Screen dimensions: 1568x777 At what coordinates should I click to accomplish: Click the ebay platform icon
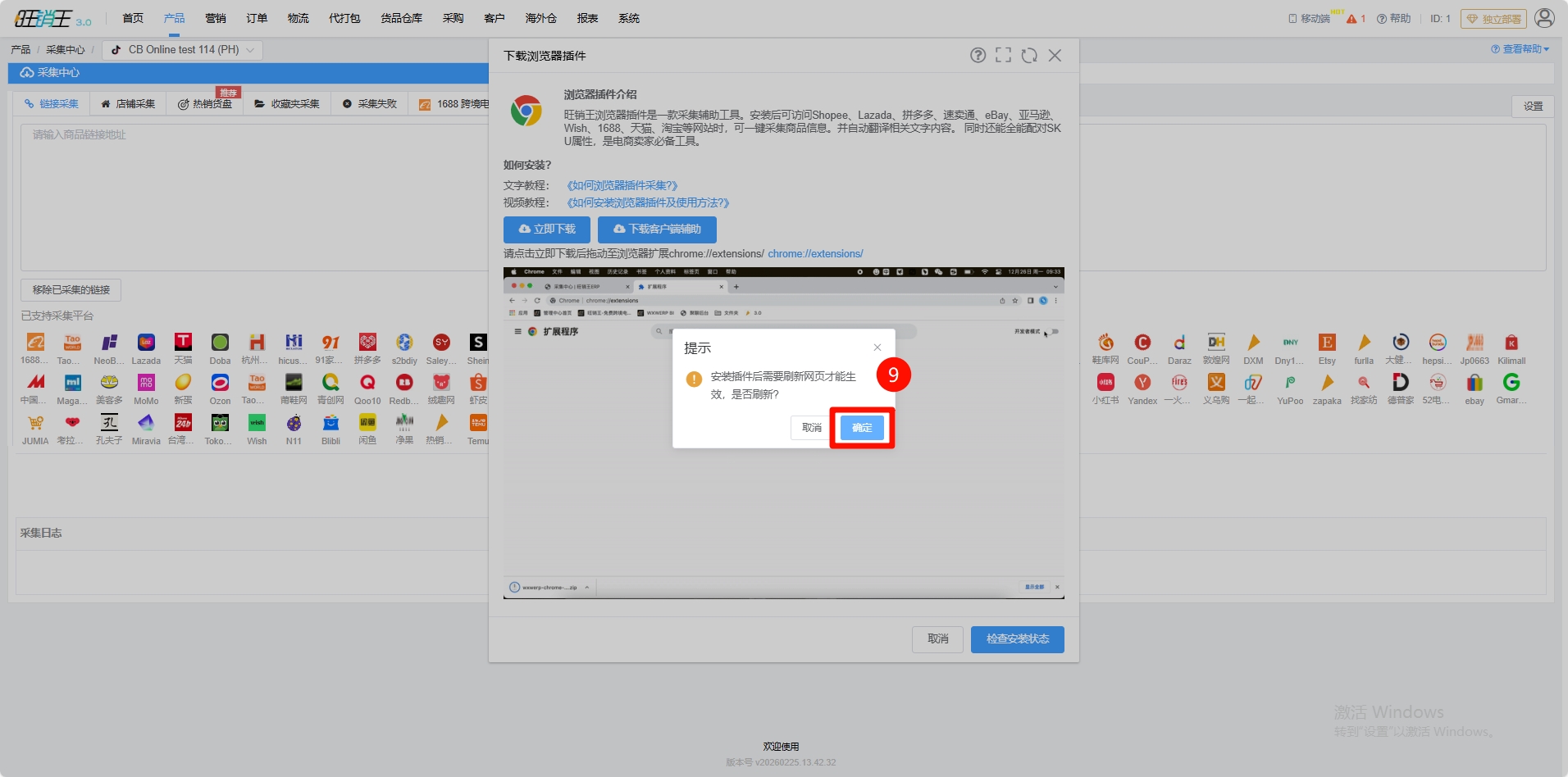pyautogui.click(x=1475, y=383)
